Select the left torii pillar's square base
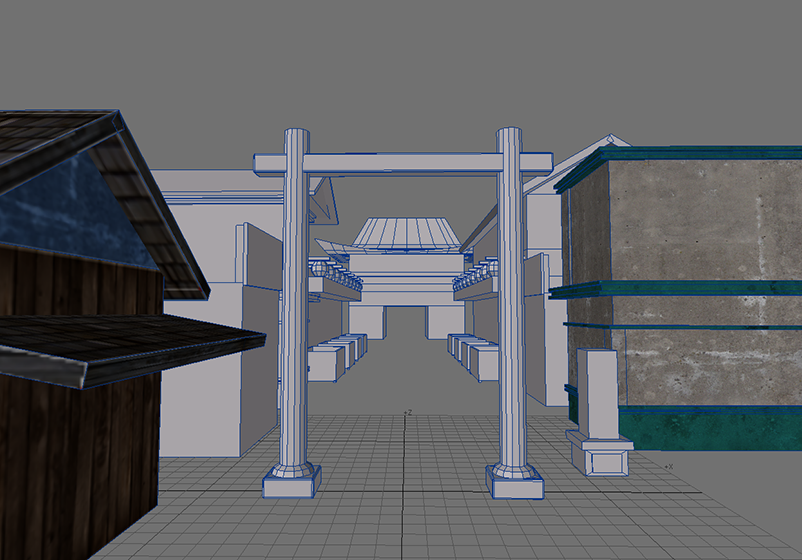The width and height of the screenshot is (802, 560). (291, 482)
